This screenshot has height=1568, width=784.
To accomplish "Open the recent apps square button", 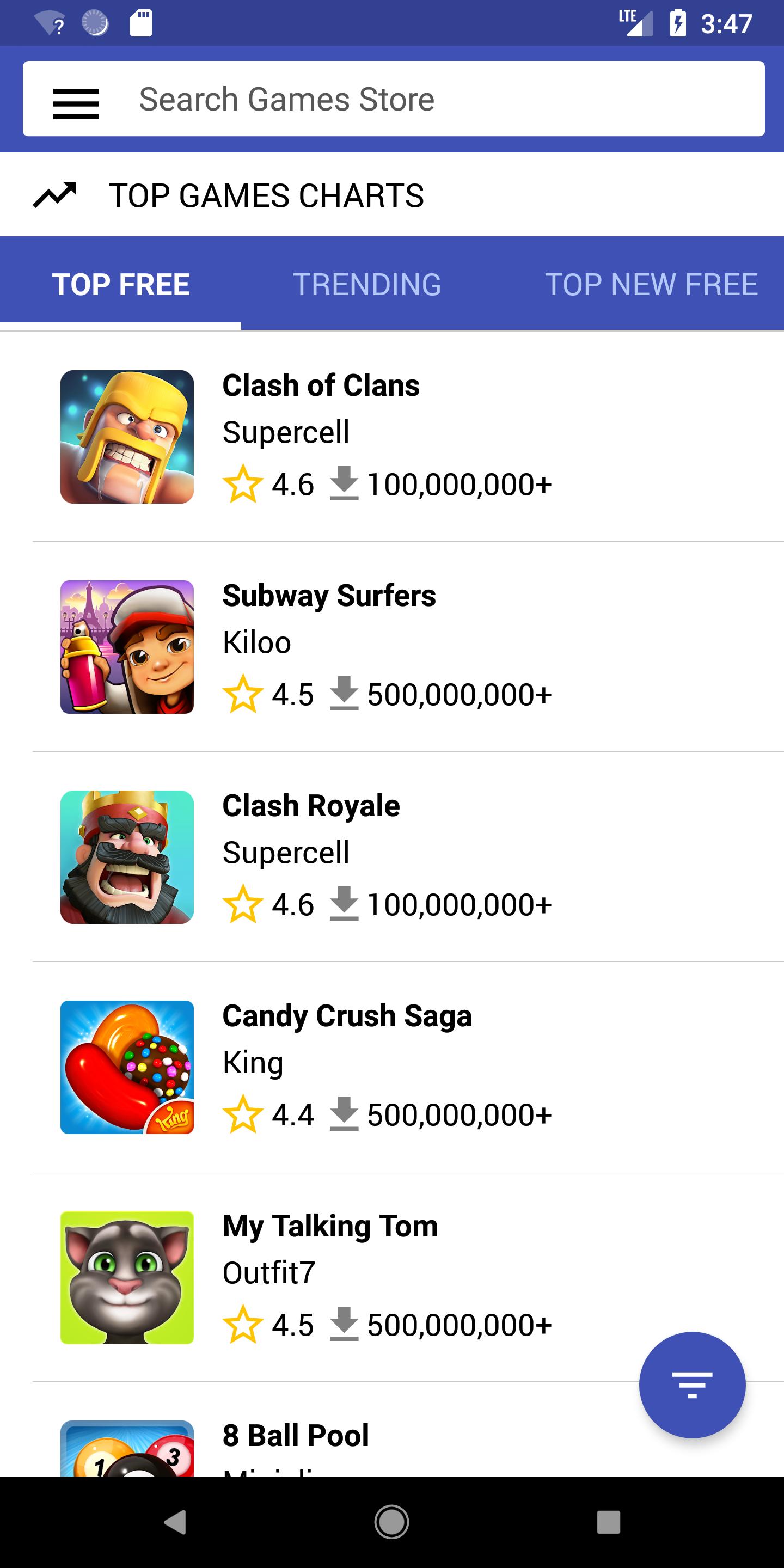I will [x=608, y=1522].
